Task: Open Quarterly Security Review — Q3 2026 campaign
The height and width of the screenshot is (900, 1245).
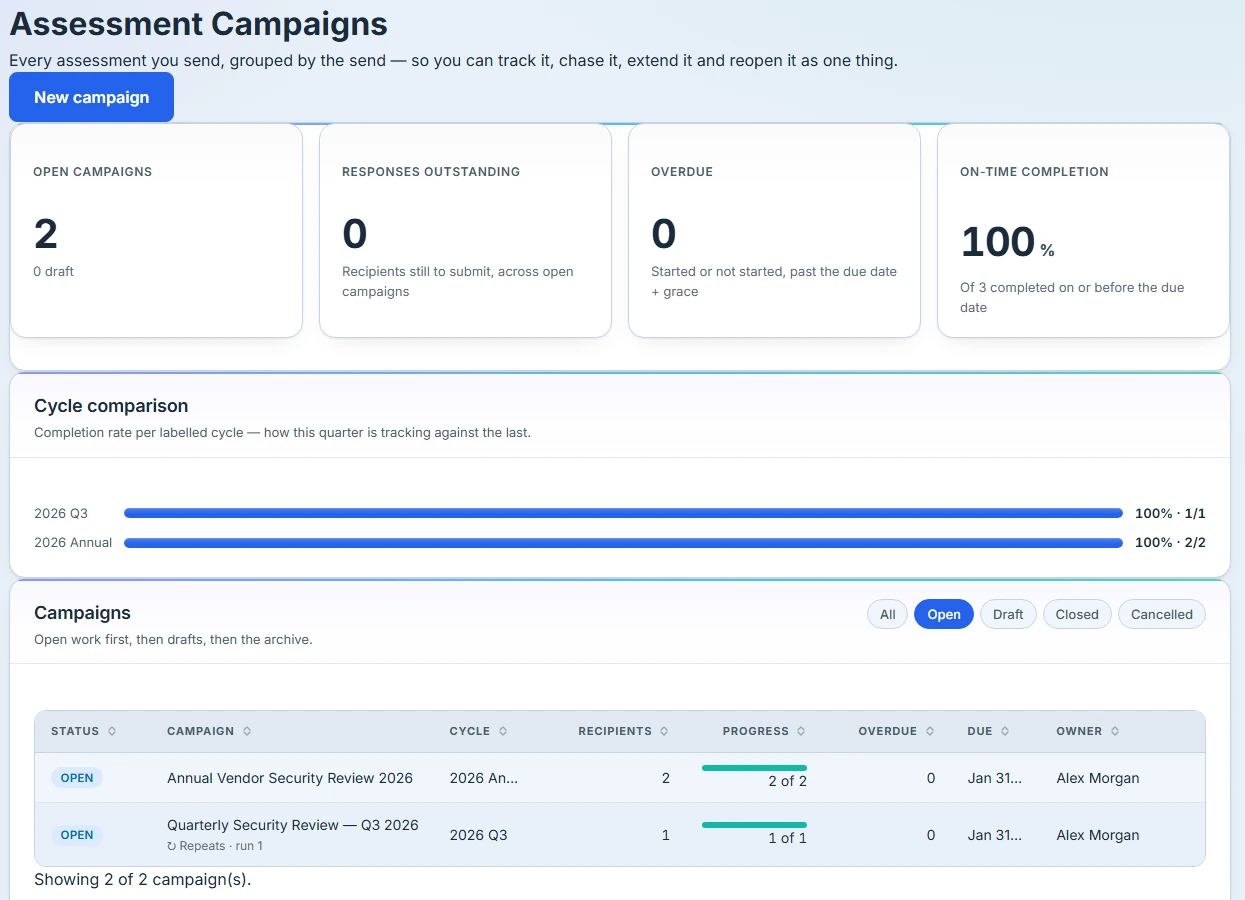Action: pyautogui.click(x=293, y=825)
